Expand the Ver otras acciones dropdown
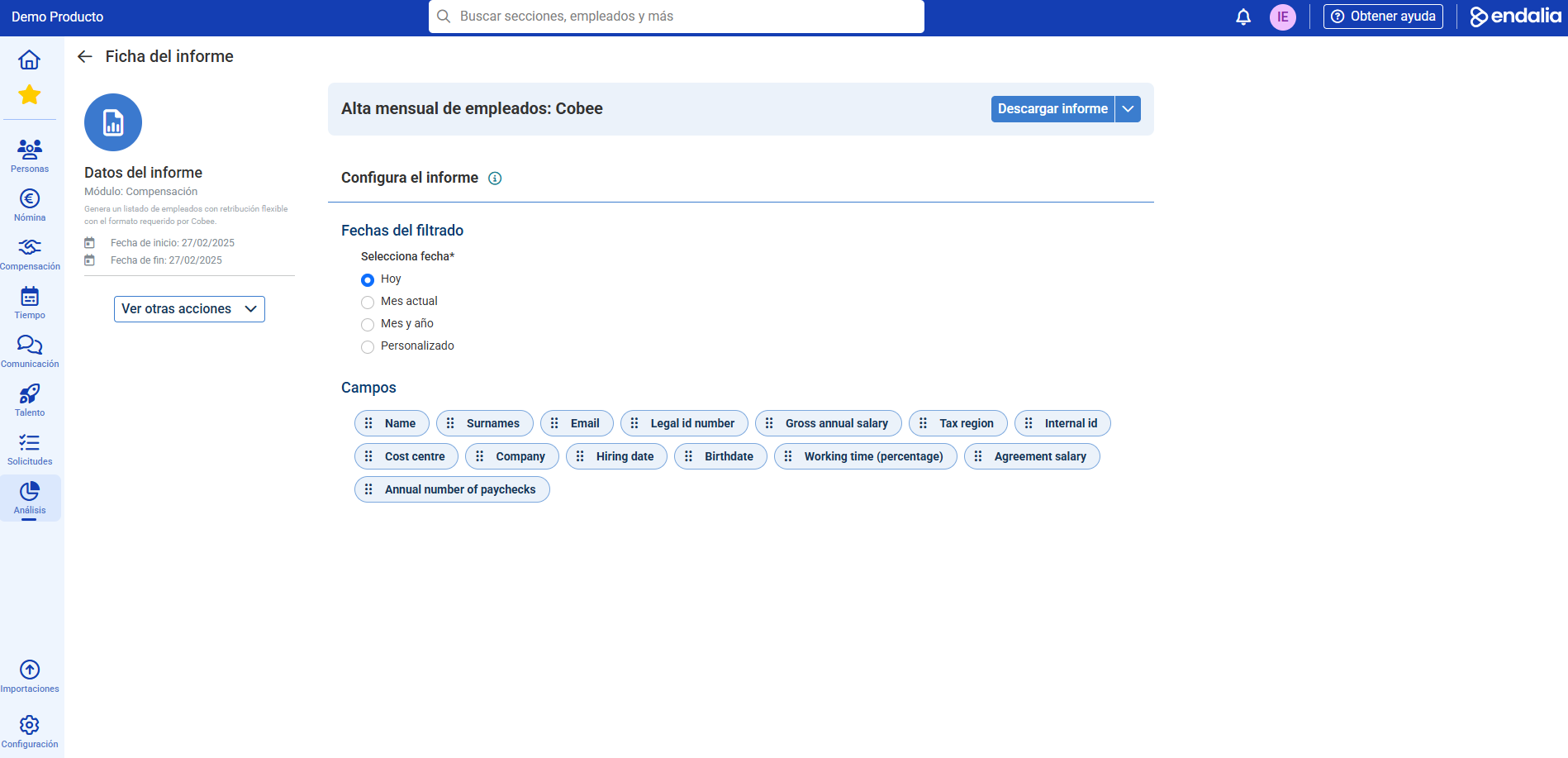The height and width of the screenshot is (758, 1568). [x=189, y=309]
